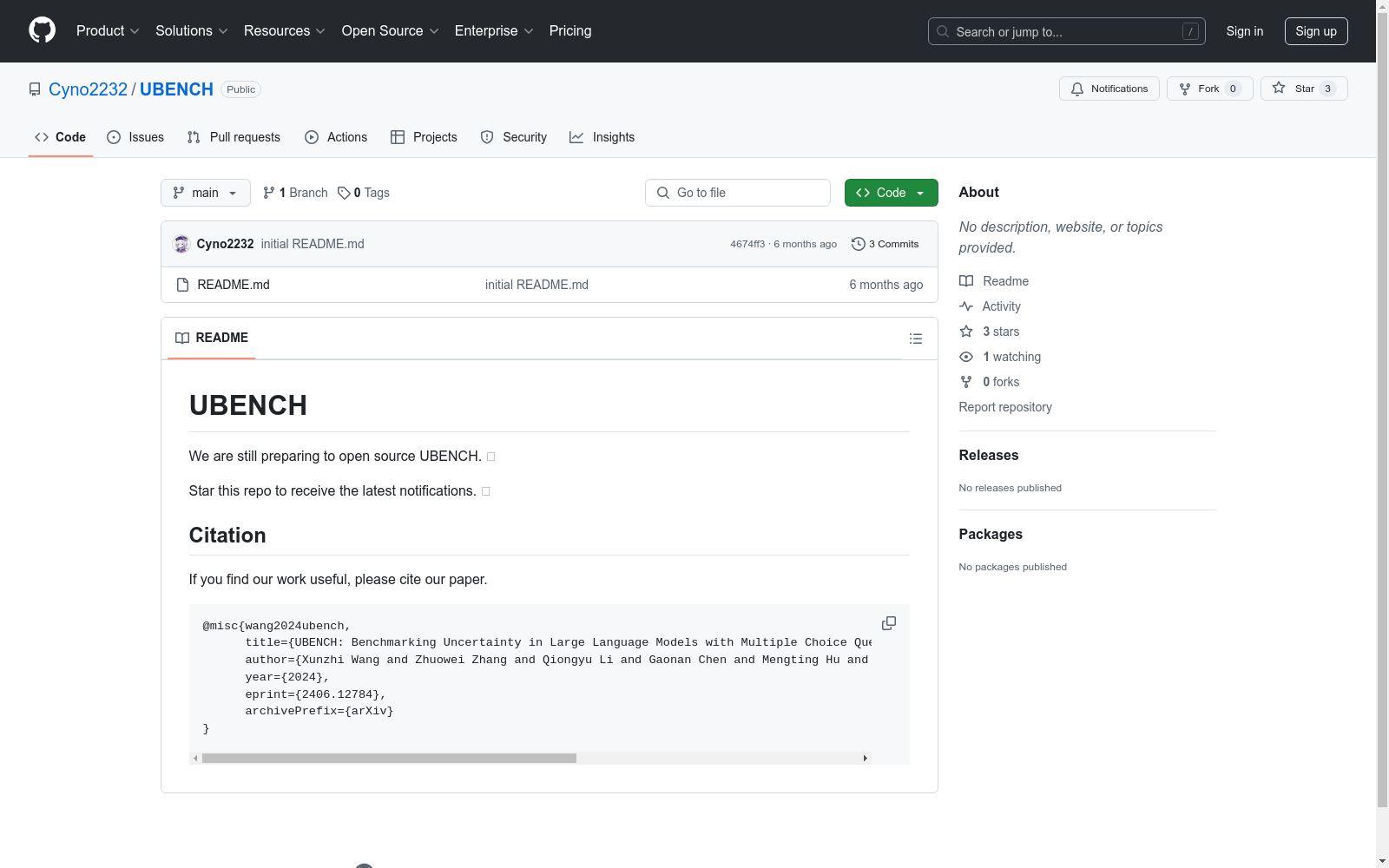Click the notifications bell icon
1389x868 pixels.
coord(1077,89)
